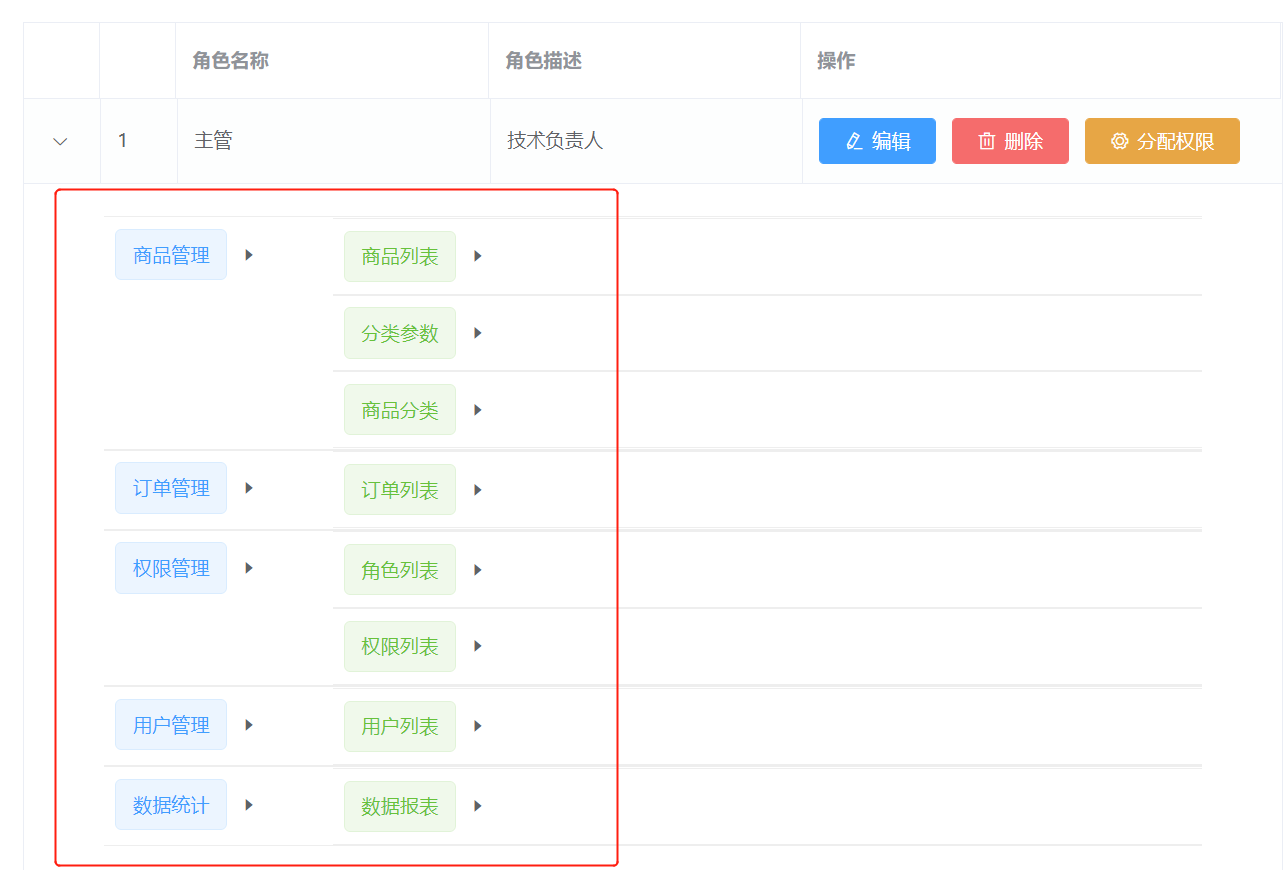
Task: Click the arrow icon beside 用户列表 tag
Action: pyautogui.click(x=477, y=726)
